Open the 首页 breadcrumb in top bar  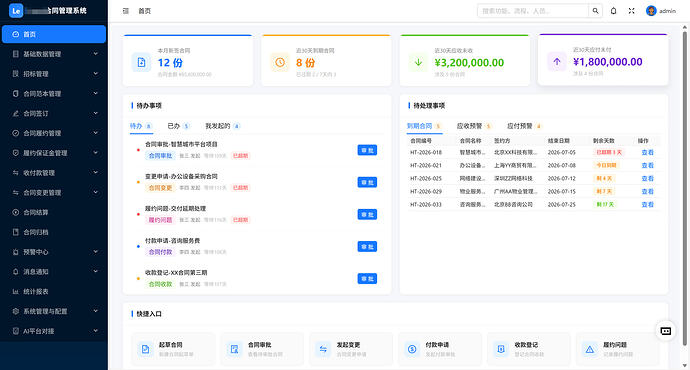(x=144, y=11)
